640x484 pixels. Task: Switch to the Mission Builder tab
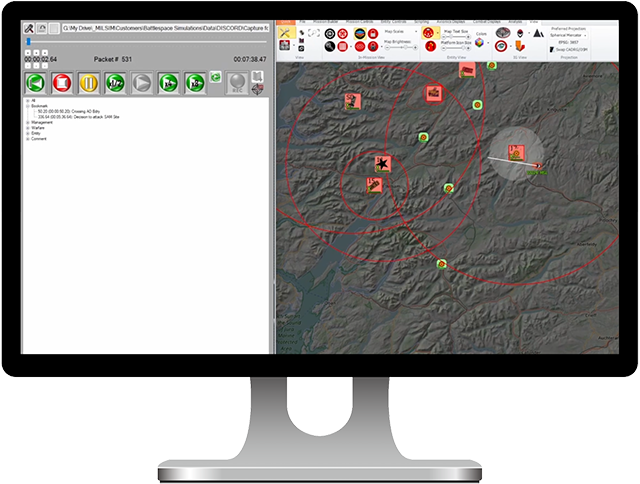coord(325,22)
